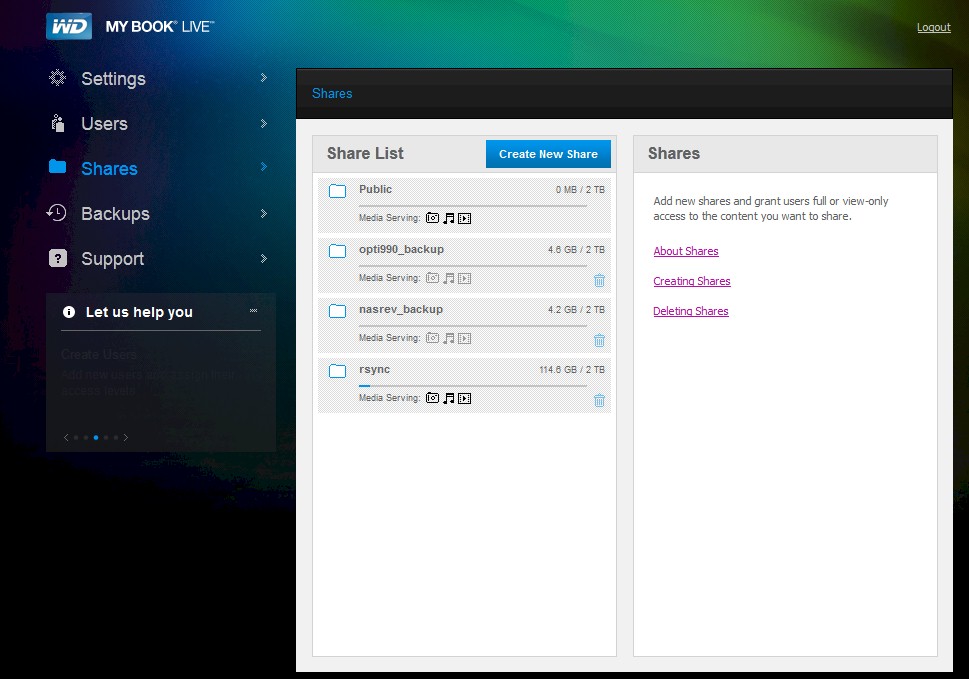
Task: Expand the Support menu chevron
Action: coord(264,258)
